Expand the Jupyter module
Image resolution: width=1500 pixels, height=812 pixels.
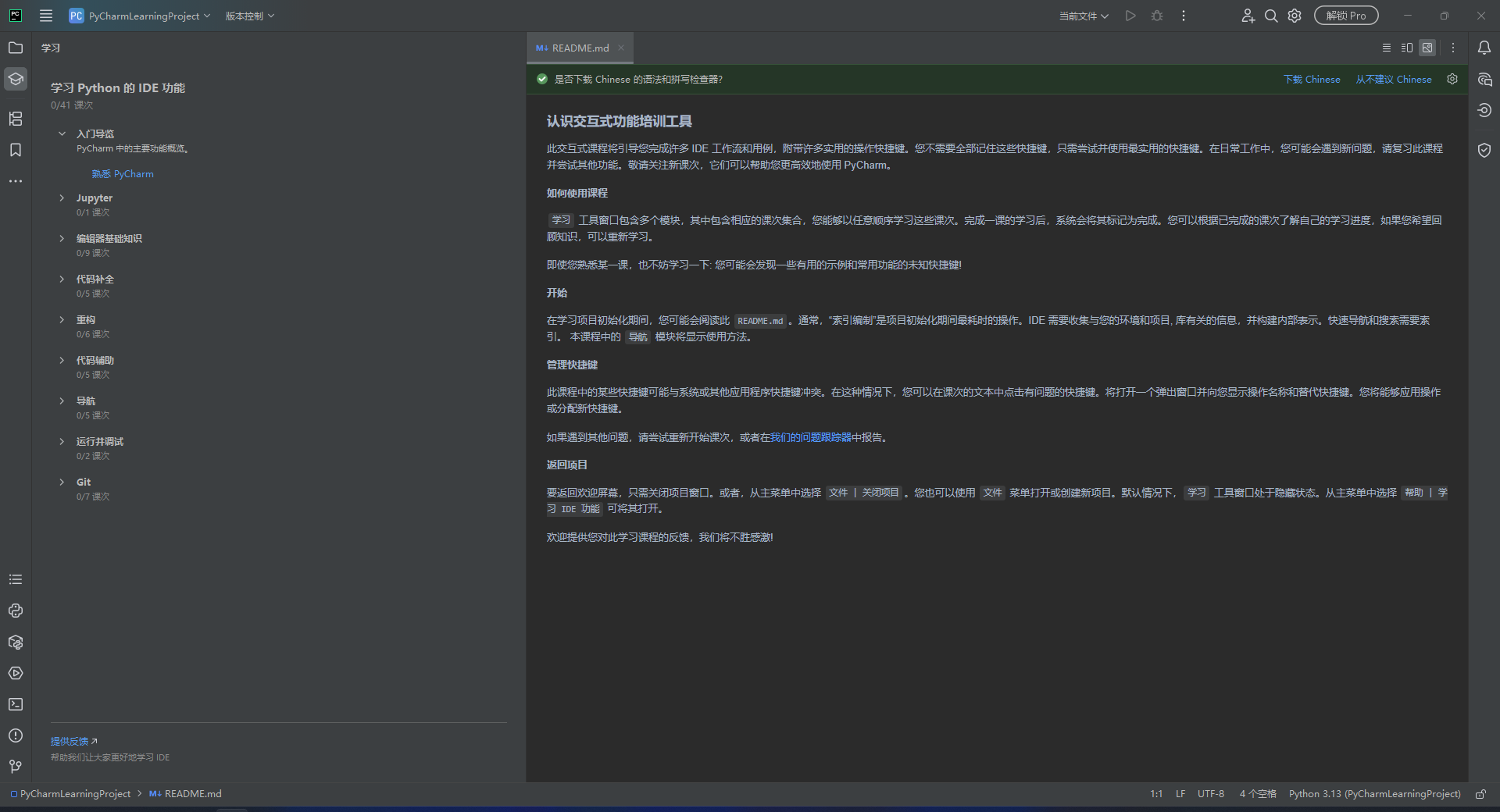62,198
